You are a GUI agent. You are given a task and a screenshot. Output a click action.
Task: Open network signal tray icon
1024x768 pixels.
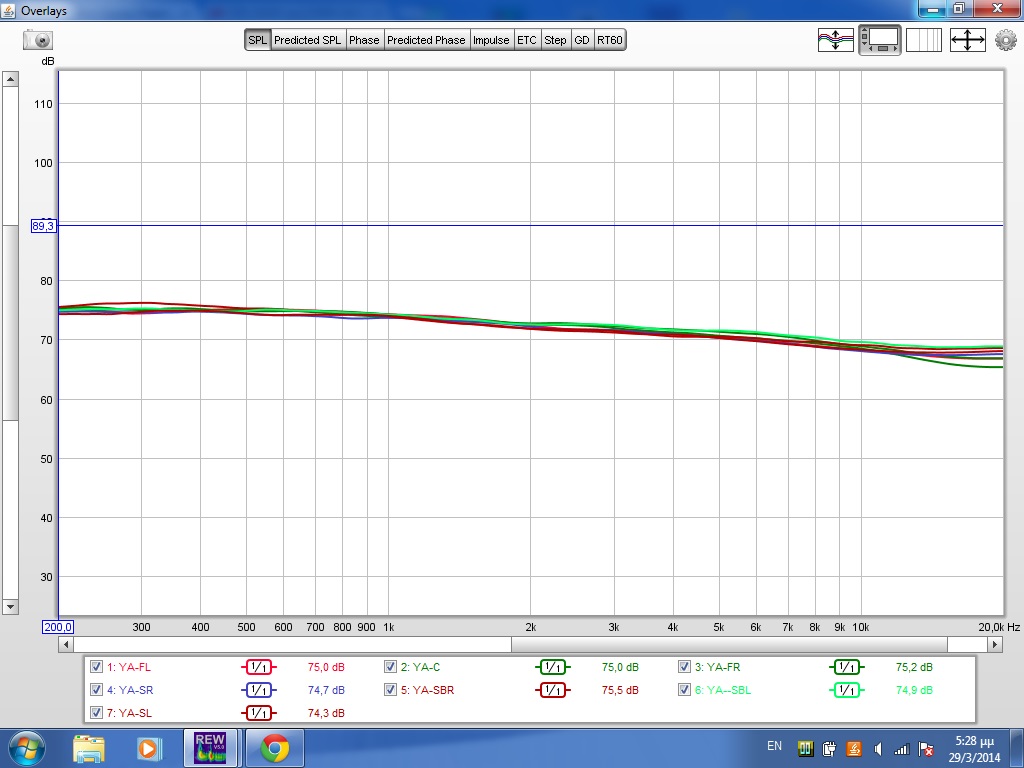tap(902, 749)
